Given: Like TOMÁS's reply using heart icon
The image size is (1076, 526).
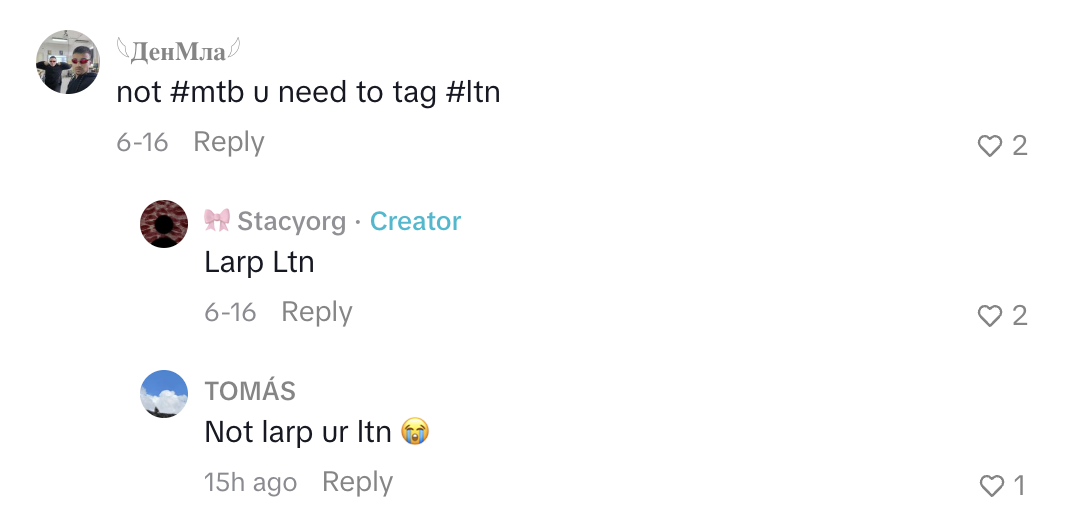Looking at the screenshot, I should (991, 486).
